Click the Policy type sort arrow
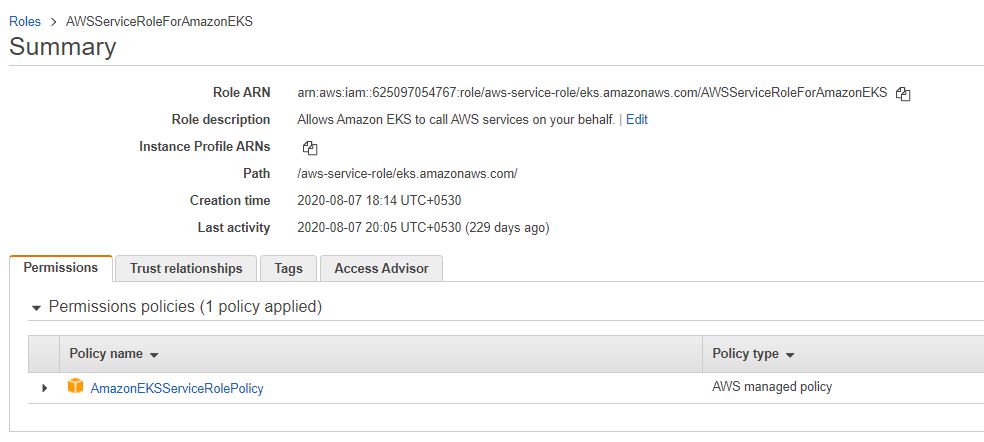This screenshot has height=442, width=984. pyautogui.click(x=790, y=355)
